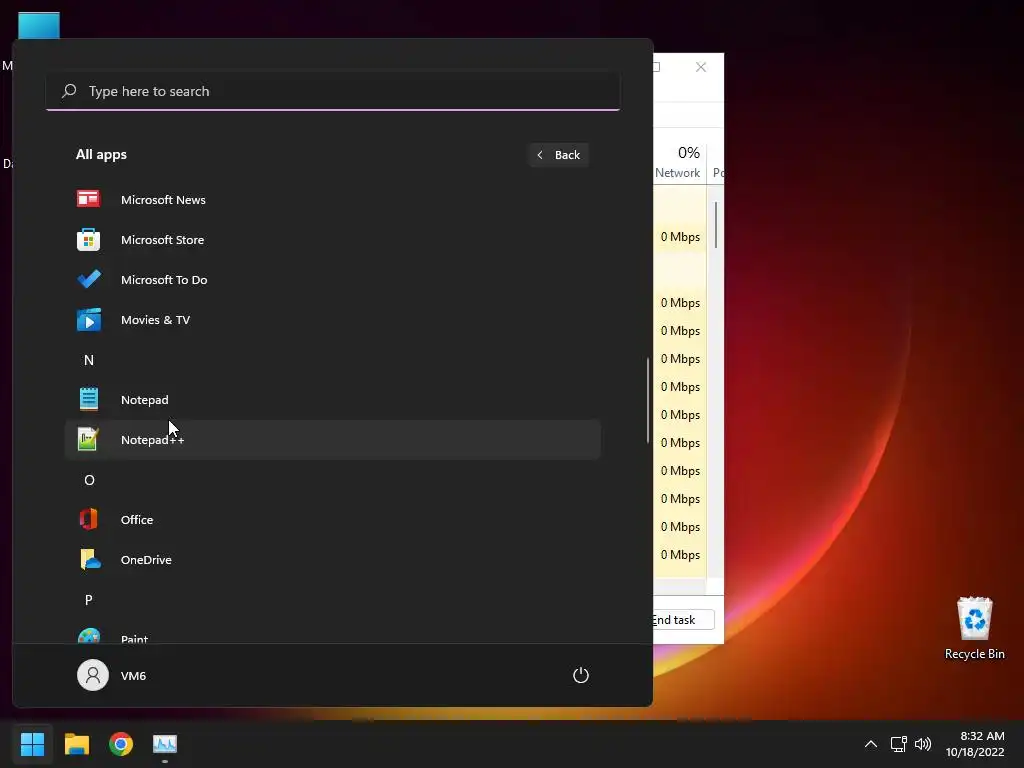Click the search magnifier icon
The height and width of the screenshot is (768, 1024).
coord(69,91)
